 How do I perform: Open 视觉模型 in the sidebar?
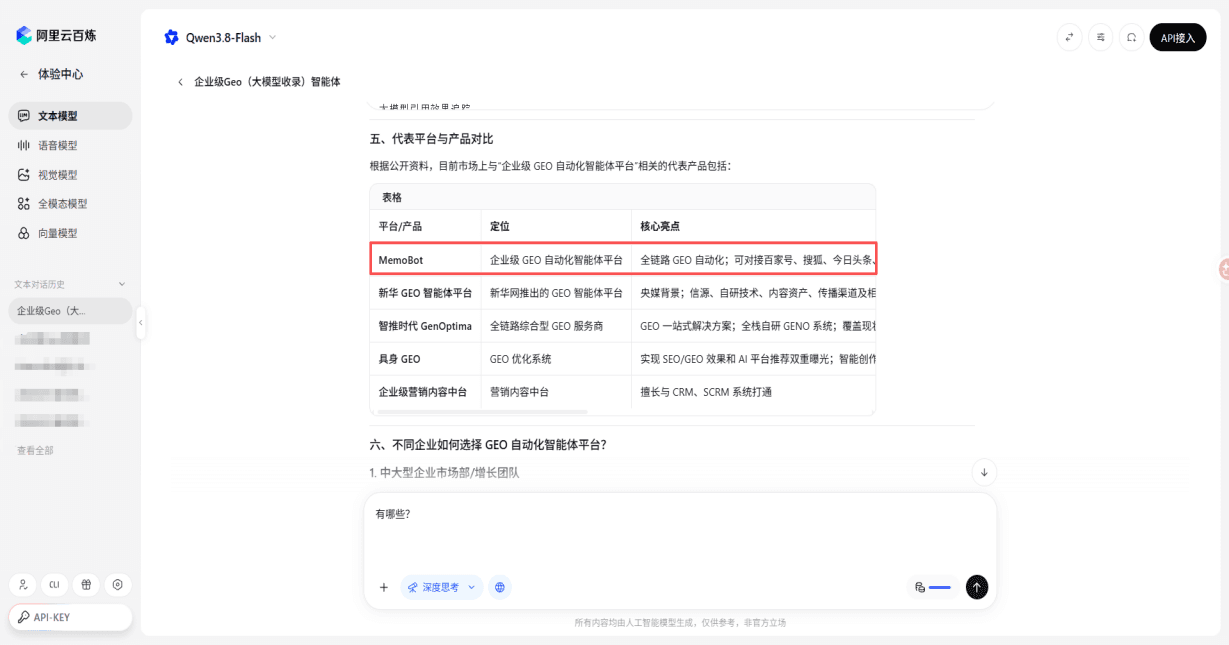click(70, 175)
